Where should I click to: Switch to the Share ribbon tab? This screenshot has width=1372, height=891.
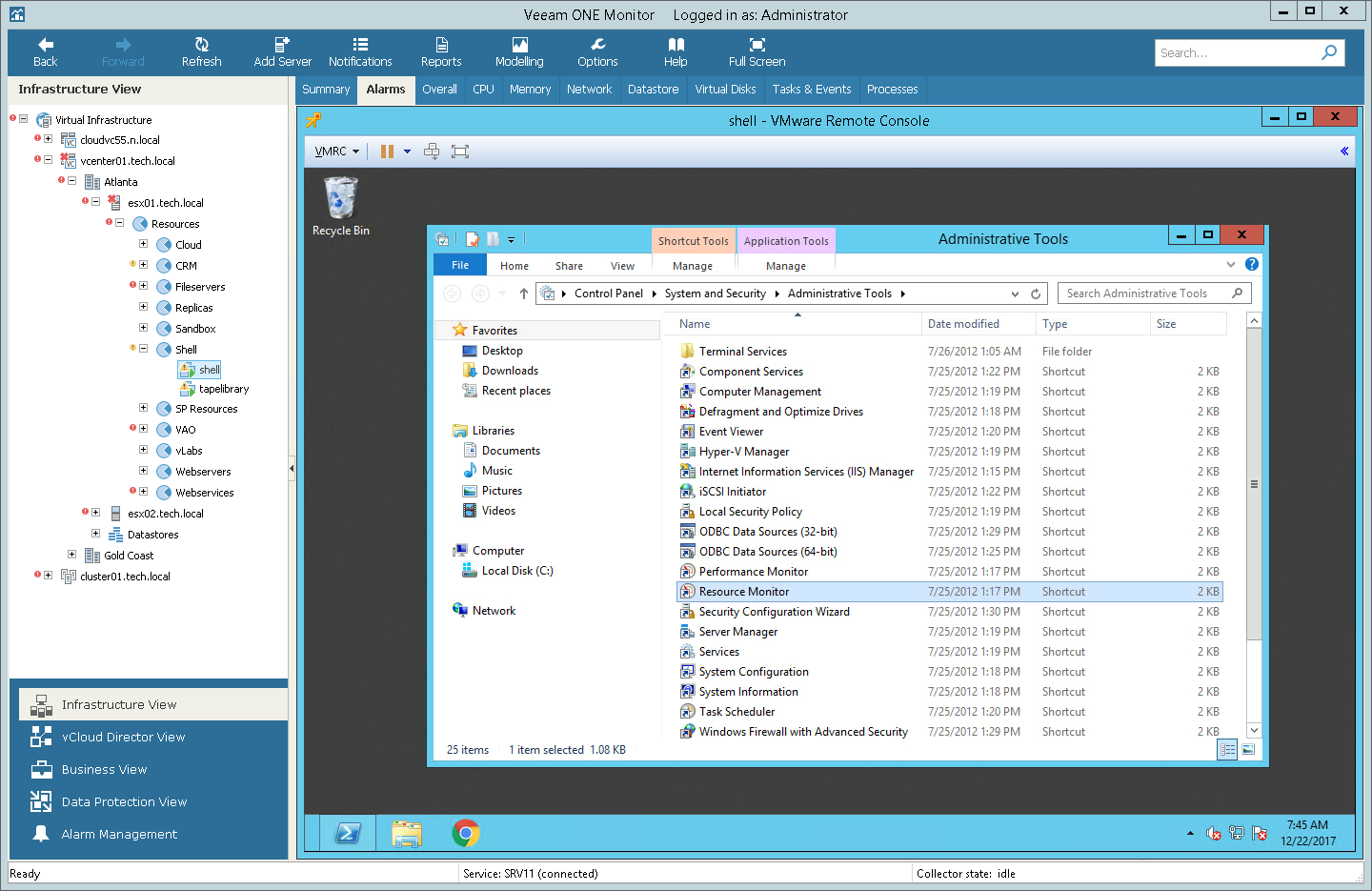(x=569, y=266)
